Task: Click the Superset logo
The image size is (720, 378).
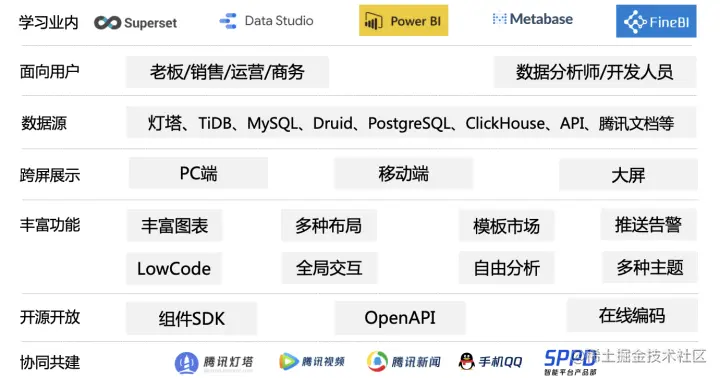Action: [135, 23]
